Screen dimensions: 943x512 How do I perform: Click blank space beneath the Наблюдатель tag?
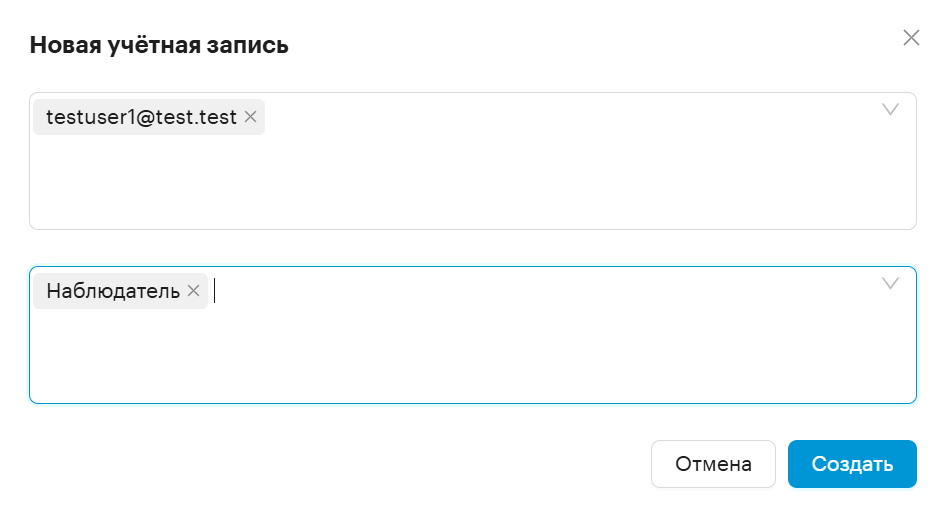pos(120,355)
